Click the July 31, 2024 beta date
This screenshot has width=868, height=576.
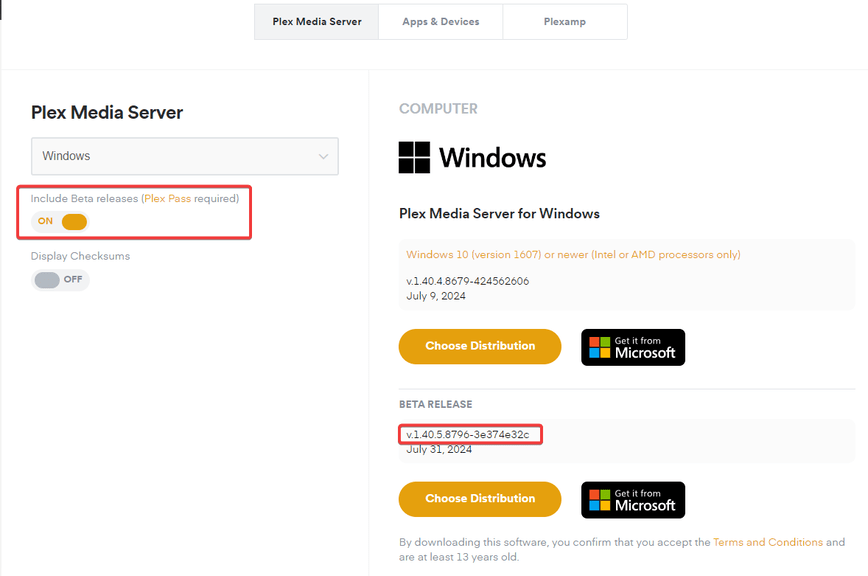point(439,449)
